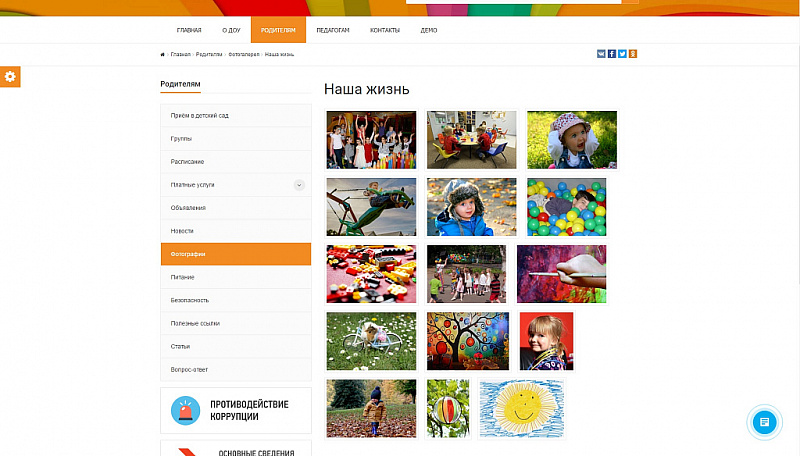Screen dimensions: 800x456
Task: Click the Противодействие коррупции banner text
Action: [x=249, y=410]
